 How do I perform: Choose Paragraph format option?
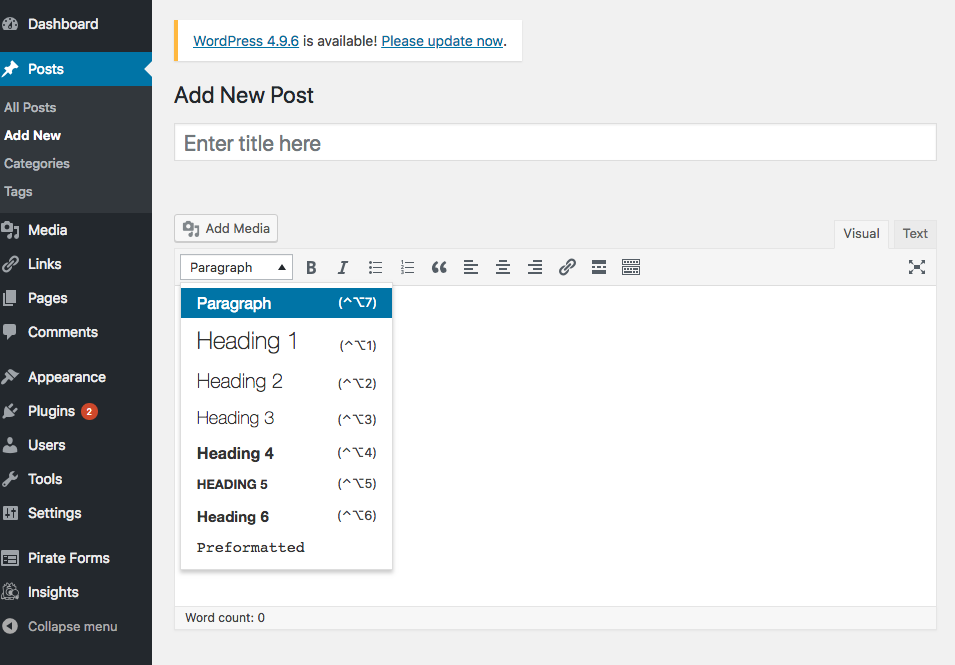coord(286,303)
